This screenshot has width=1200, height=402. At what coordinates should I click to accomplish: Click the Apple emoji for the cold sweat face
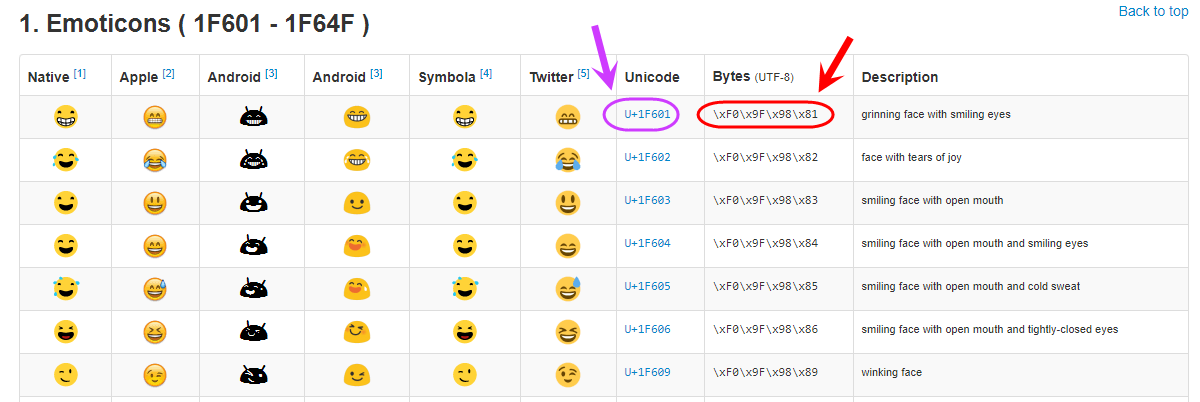coord(155,290)
